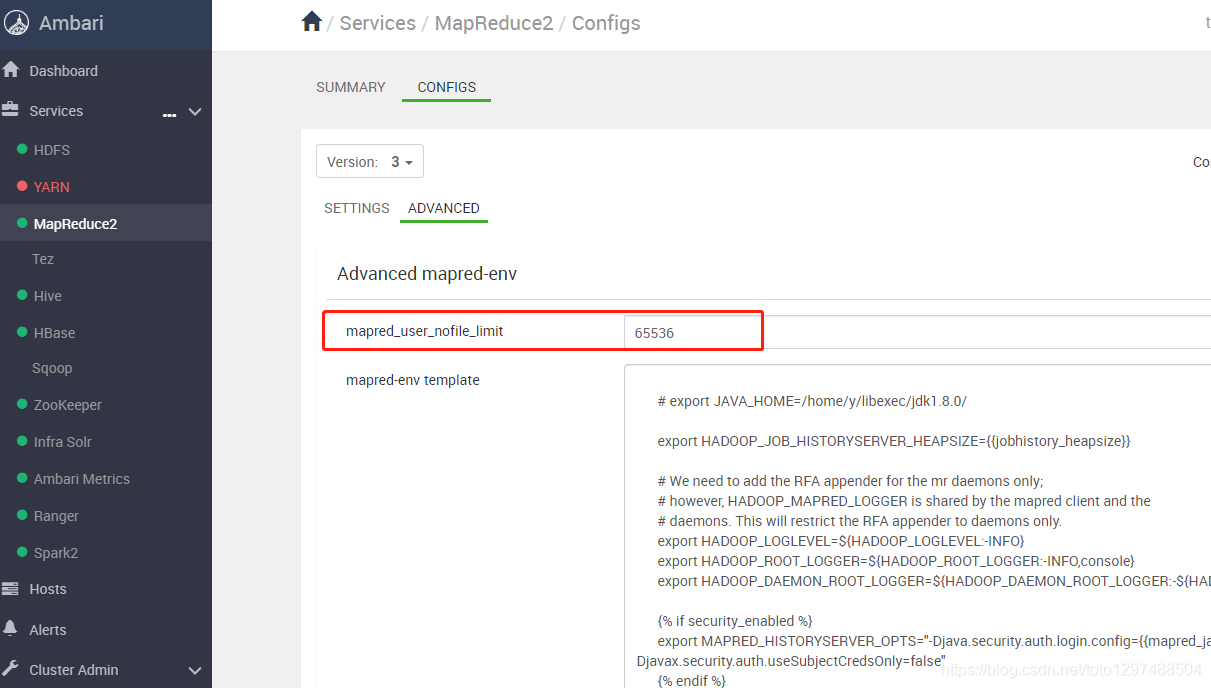Click the home icon in breadcrumb
Image resolution: width=1211 pixels, height=688 pixels.
coord(312,22)
